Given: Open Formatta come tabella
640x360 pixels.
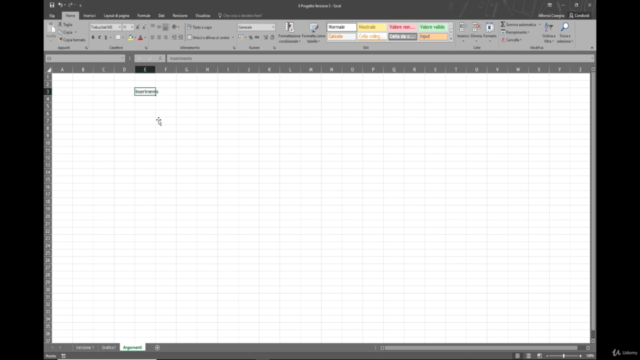Looking at the screenshot, I should pos(313,33).
